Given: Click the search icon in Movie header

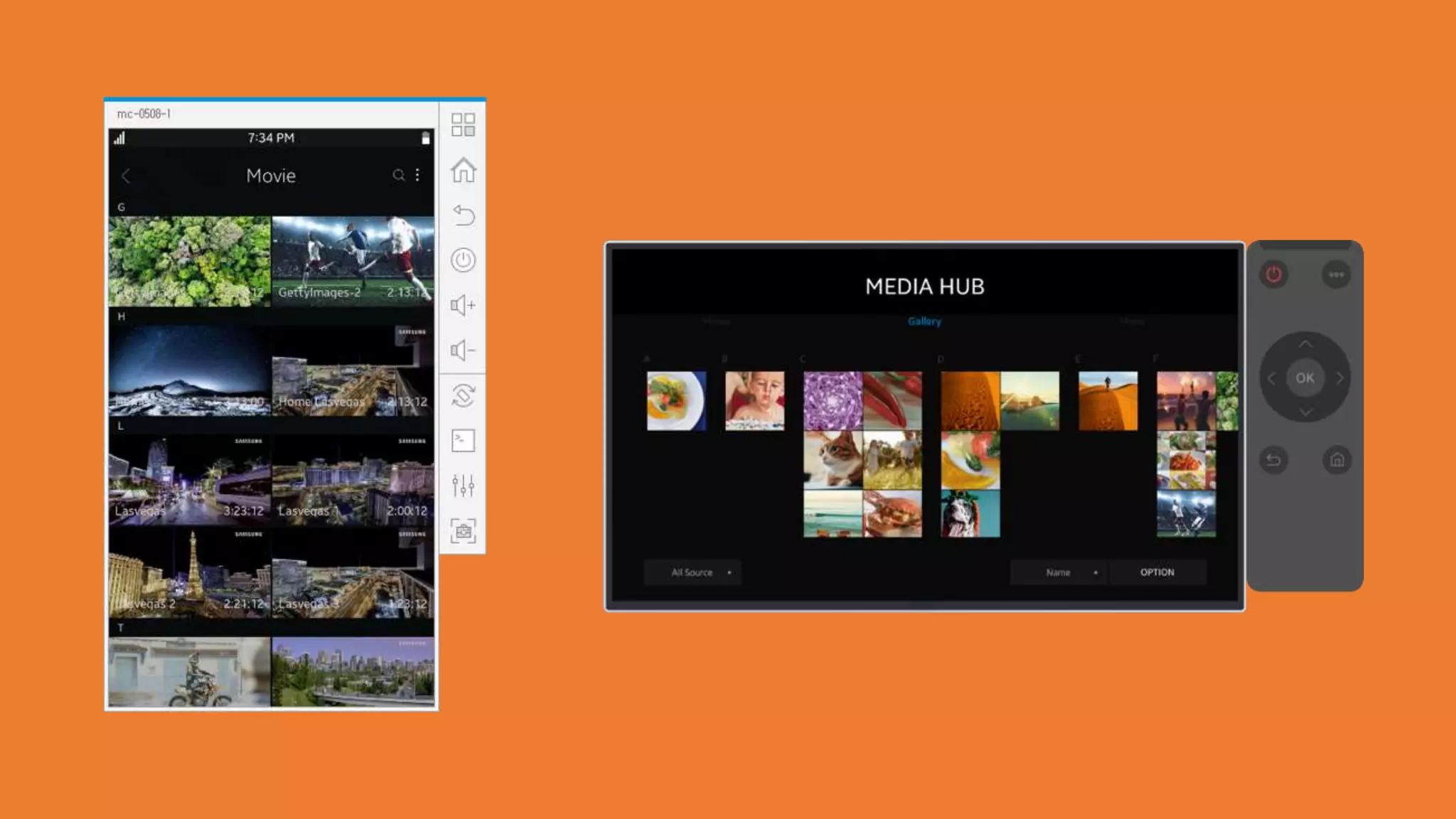Looking at the screenshot, I should point(398,175).
